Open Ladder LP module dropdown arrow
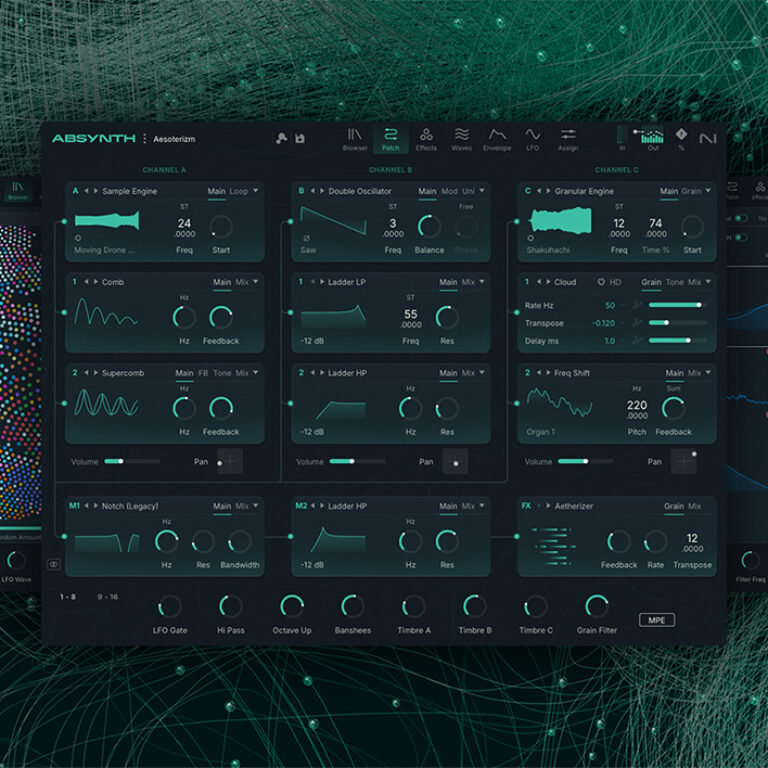 tap(483, 282)
